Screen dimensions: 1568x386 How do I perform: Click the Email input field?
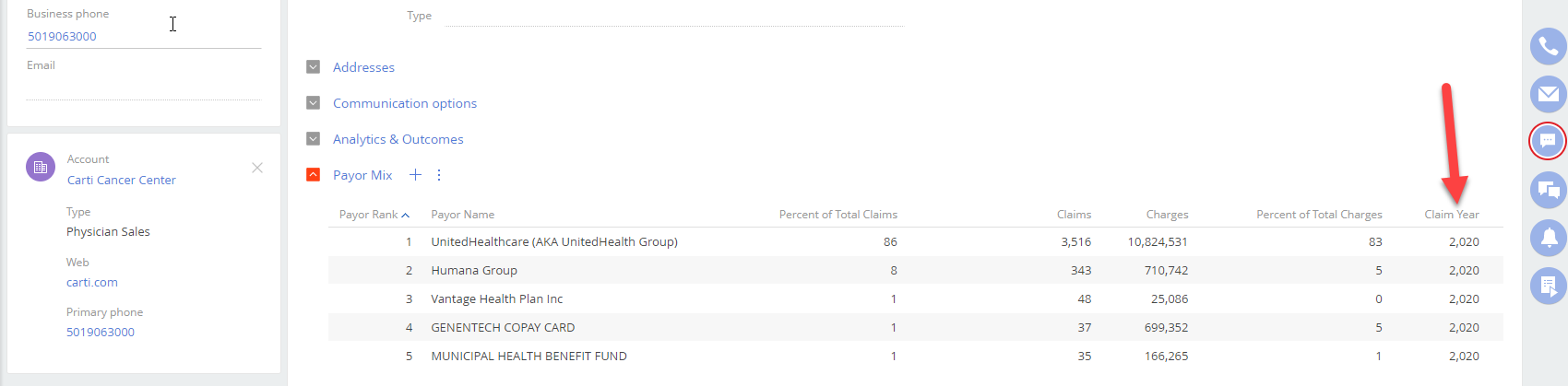[x=143, y=88]
